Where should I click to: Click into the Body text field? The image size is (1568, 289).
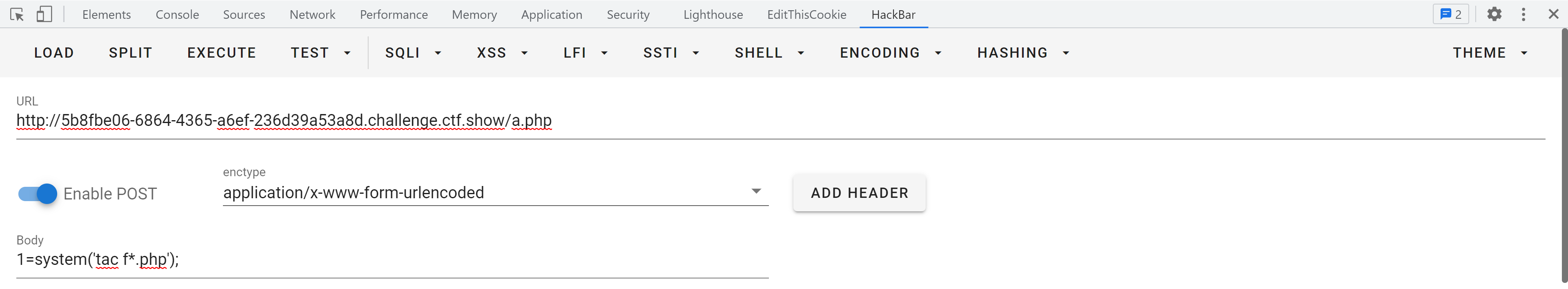390,260
